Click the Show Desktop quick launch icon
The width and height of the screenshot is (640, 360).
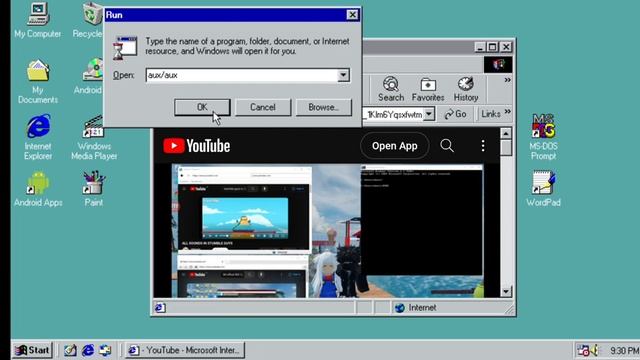70,350
